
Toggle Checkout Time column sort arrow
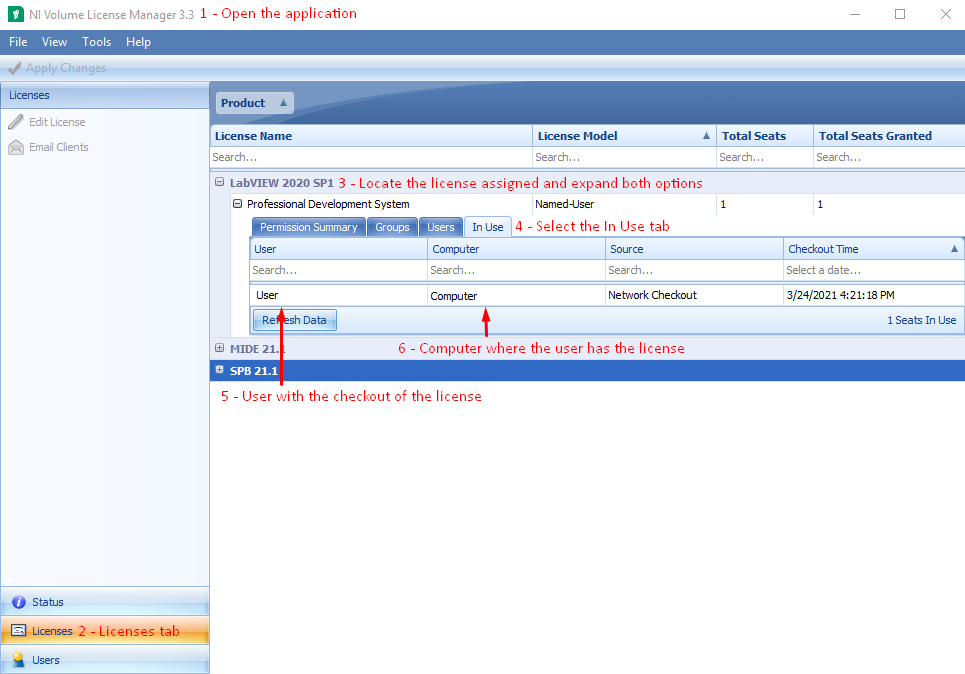tap(955, 249)
